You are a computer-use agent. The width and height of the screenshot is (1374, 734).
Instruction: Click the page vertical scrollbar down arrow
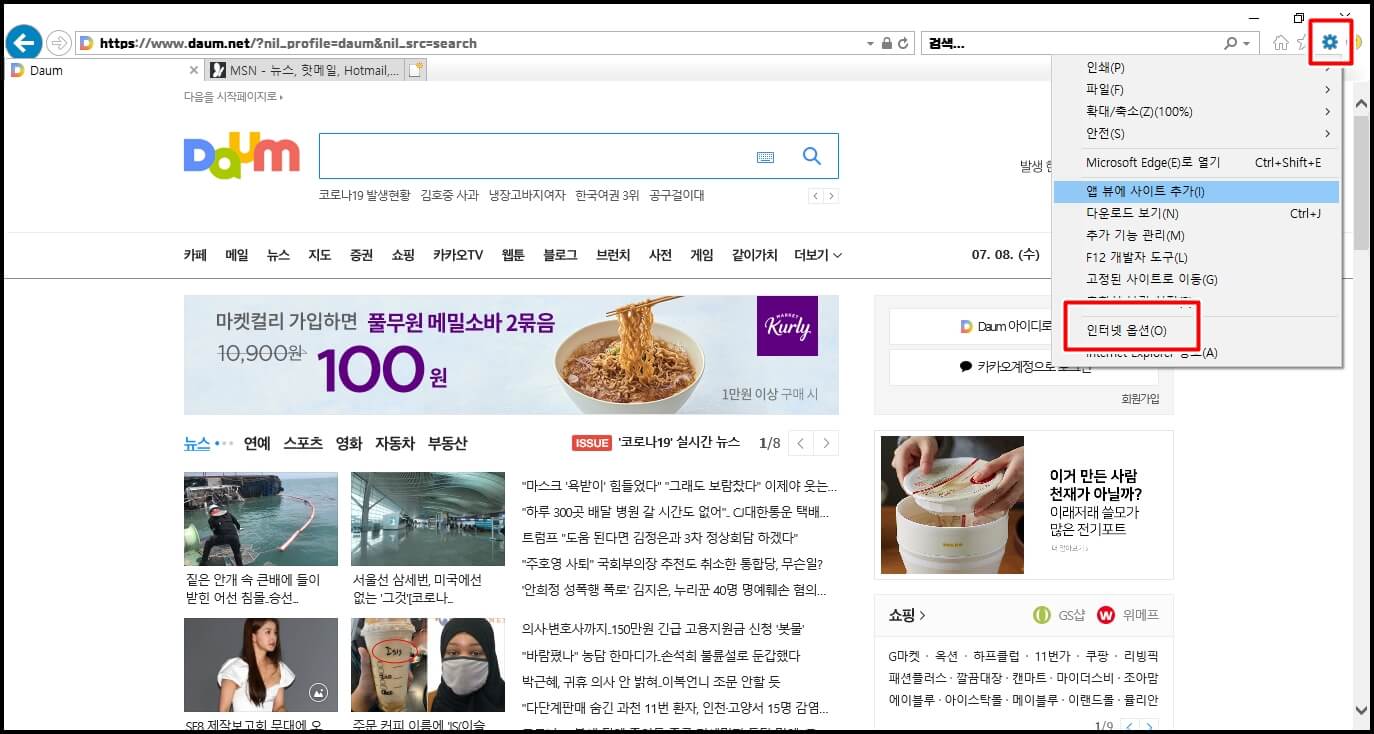click(1361, 710)
